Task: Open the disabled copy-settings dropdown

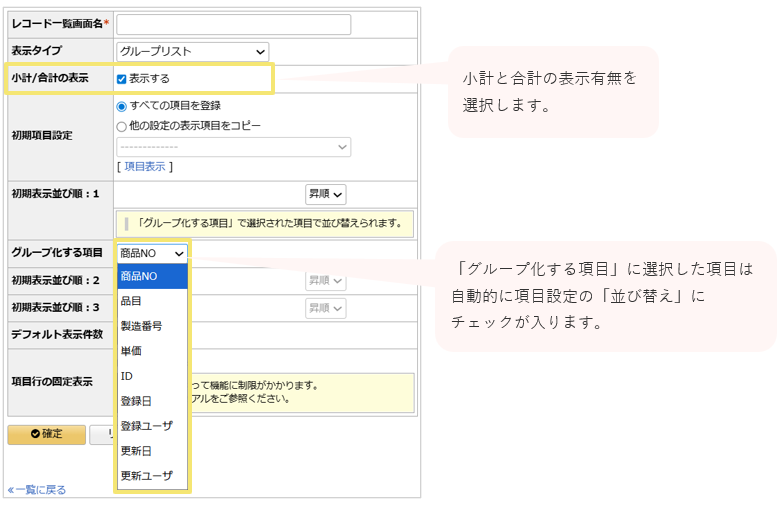Action: (234, 147)
